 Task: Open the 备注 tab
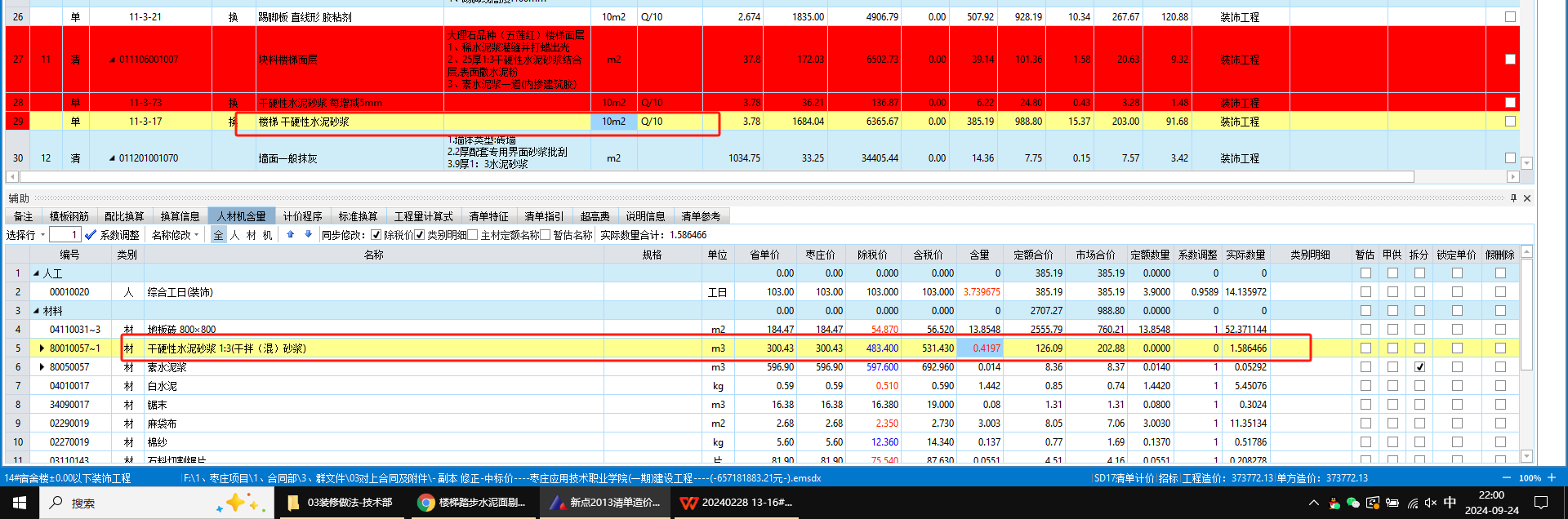(x=24, y=216)
